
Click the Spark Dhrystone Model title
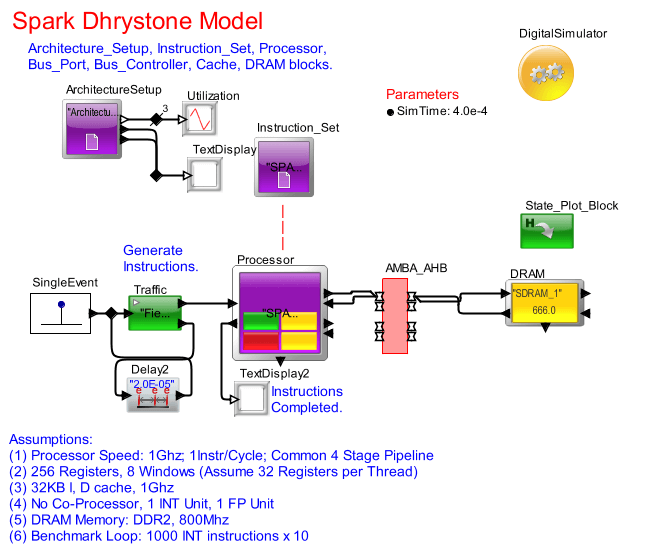click(138, 21)
